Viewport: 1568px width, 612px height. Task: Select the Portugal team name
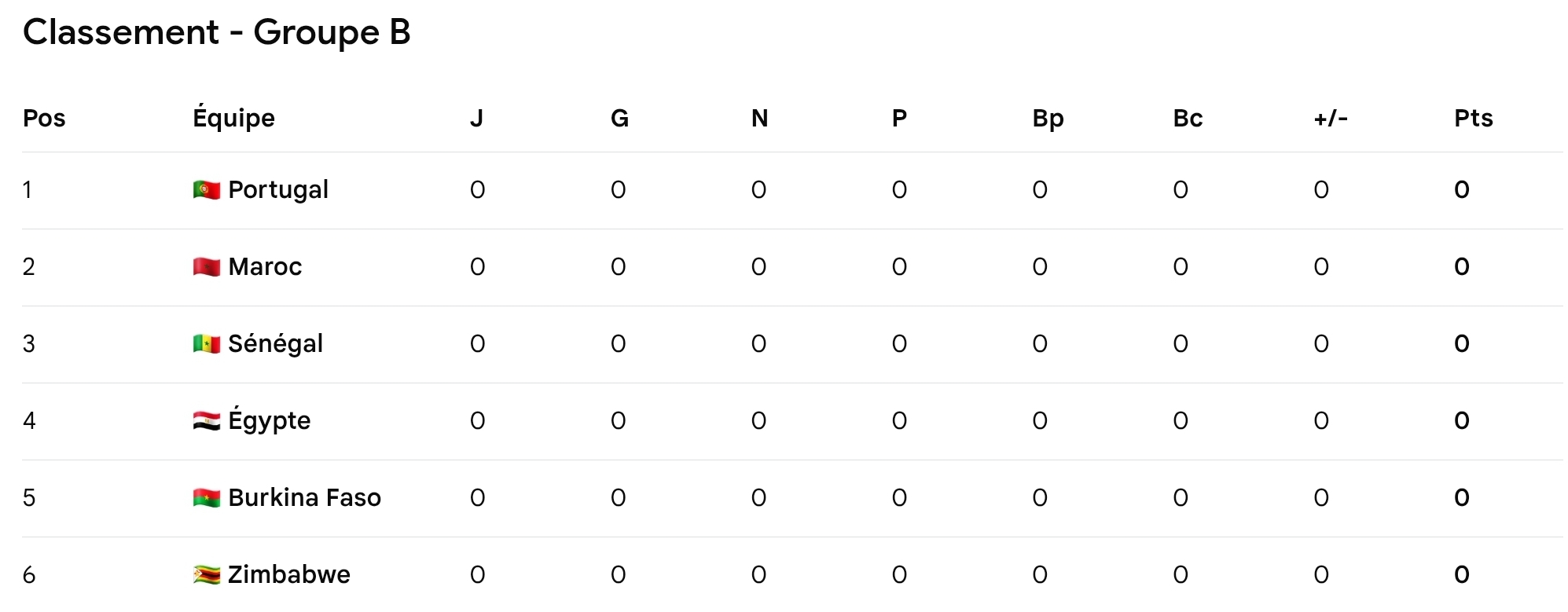pos(278,189)
